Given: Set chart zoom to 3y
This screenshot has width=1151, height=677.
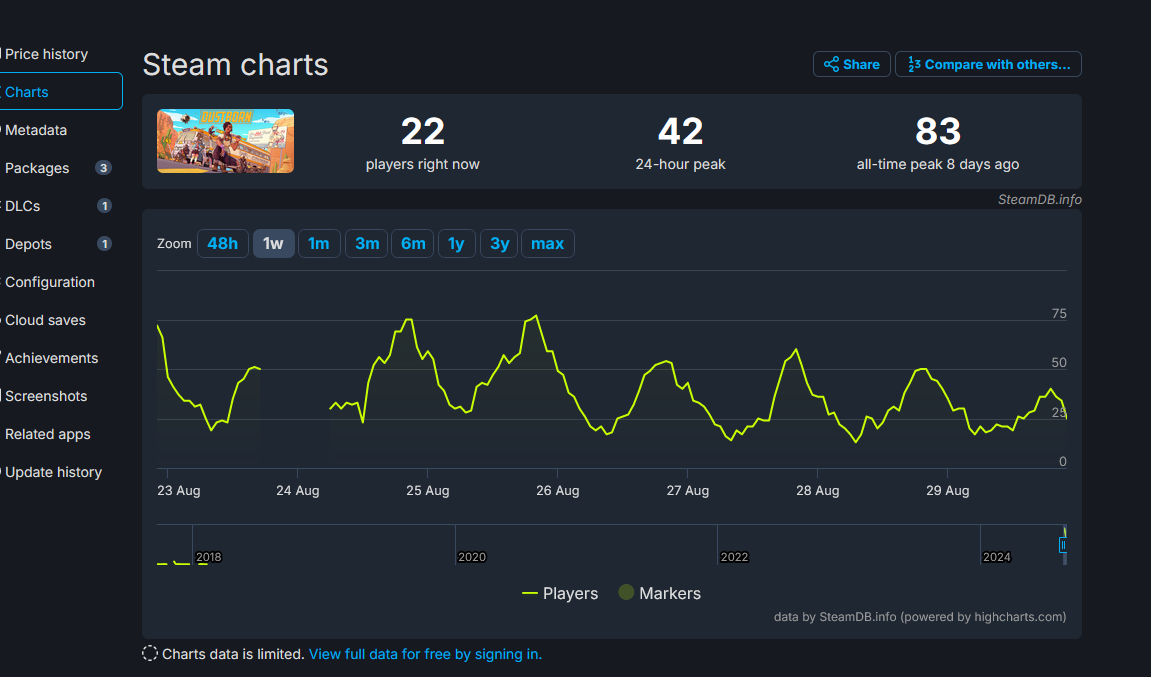Looking at the screenshot, I should [499, 244].
